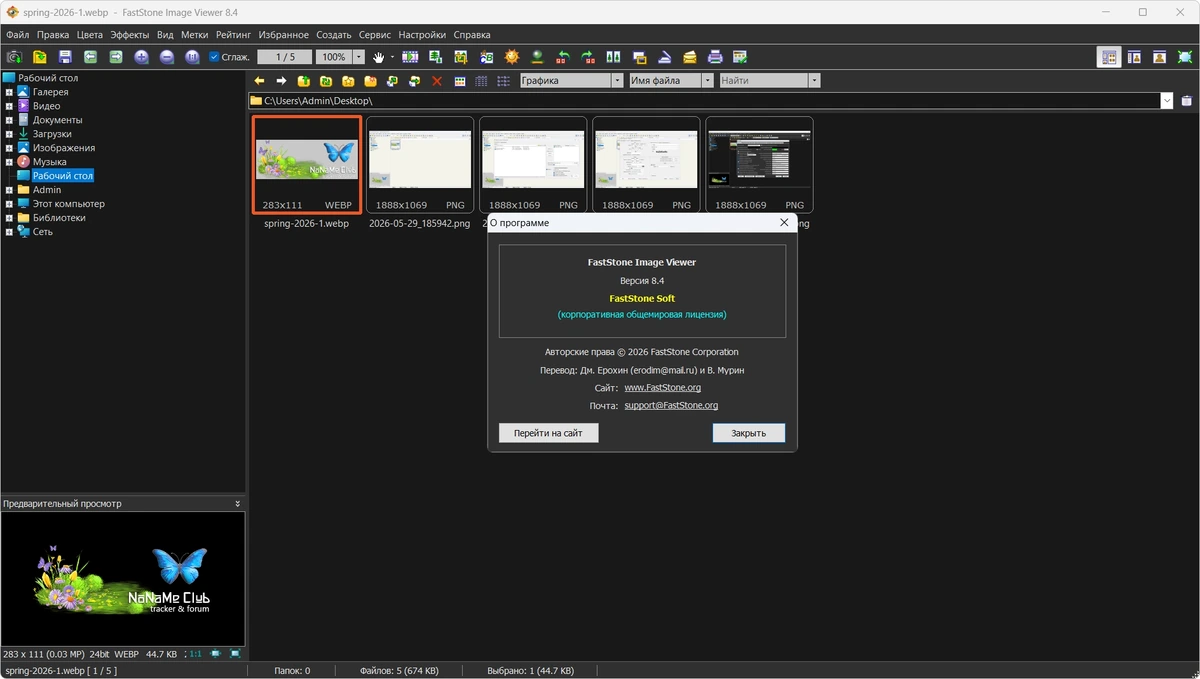Open the Найти search dropdown
Image resolution: width=1200 pixels, height=679 pixels.
(815, 80)
